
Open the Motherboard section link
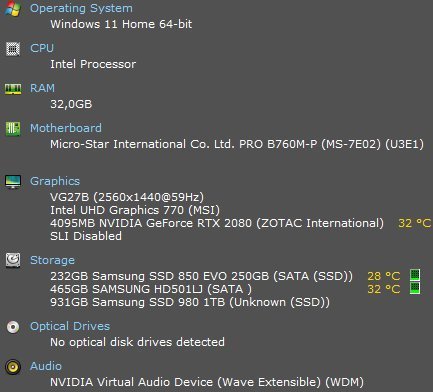(66, 128)
